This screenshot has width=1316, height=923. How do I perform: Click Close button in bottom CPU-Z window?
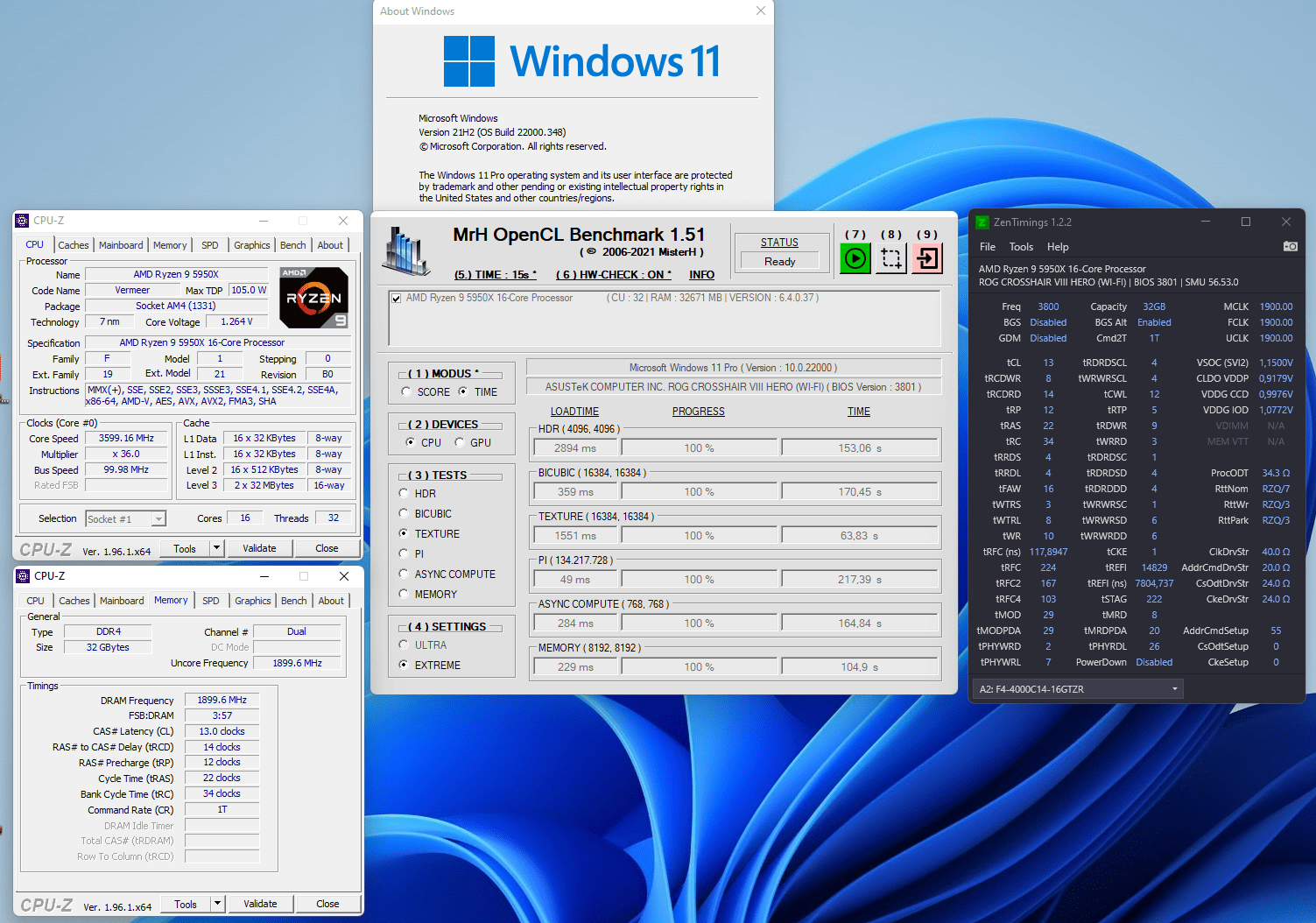(327, 904)
